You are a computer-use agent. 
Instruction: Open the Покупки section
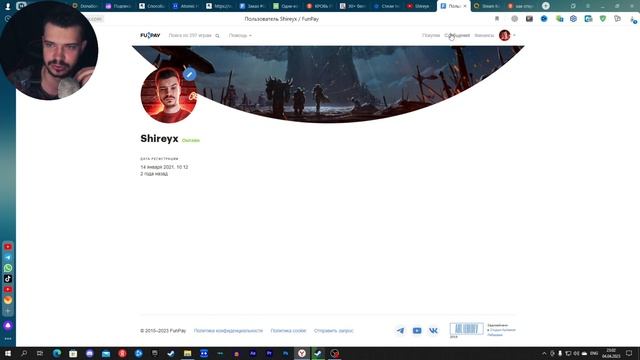pos(431,36)
